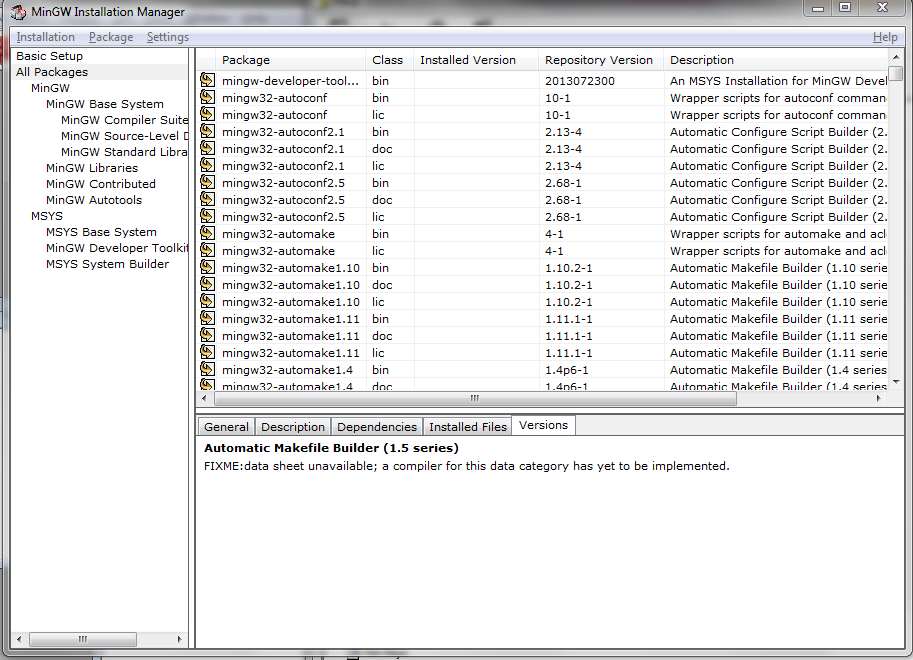This screenshot has height=660, width=913.
Task: Select the MinGW tree node
Action: [50, 88]
